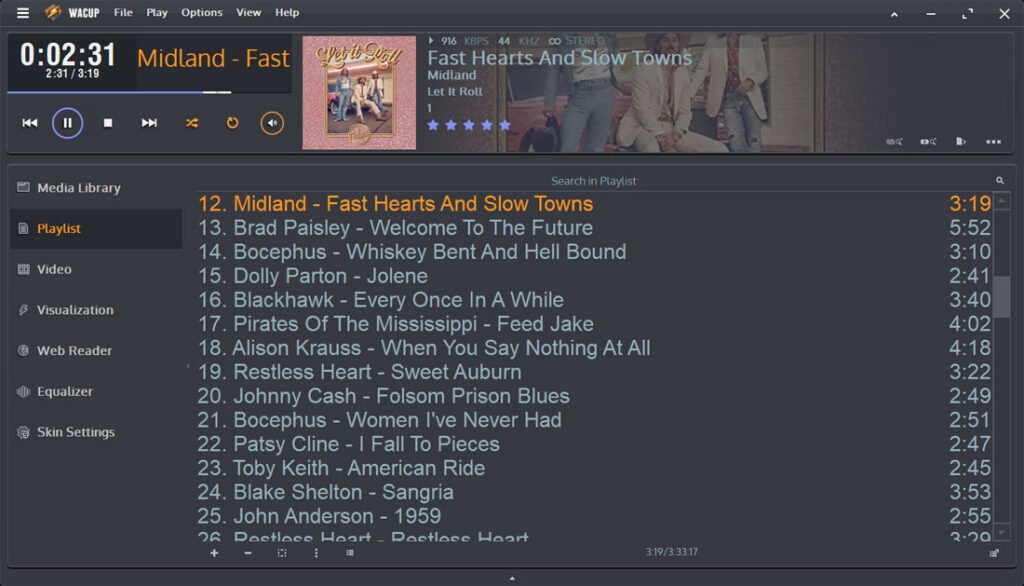The image size is (1024, 586).
Task: Skip to the previous track
Action: pyautogui.click(x=30, y=123)
